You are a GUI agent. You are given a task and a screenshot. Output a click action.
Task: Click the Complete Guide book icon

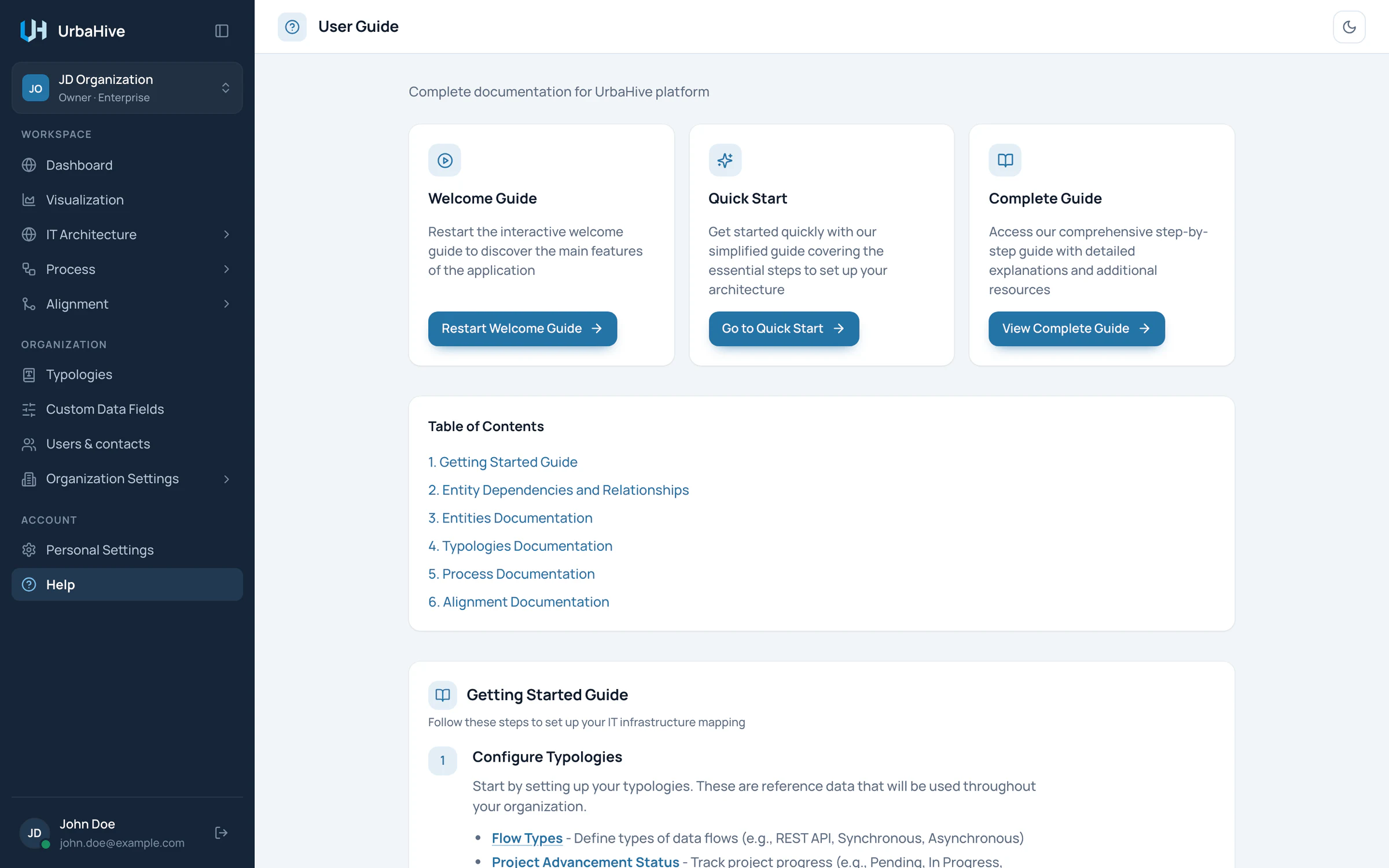pyautogui.click(x=1005, y=160)
